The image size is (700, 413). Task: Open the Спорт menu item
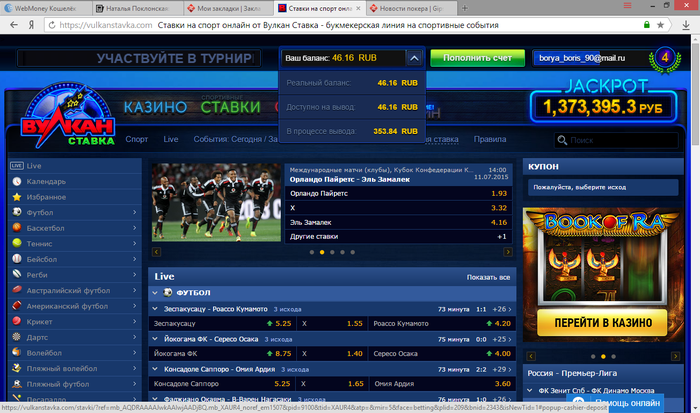137,139
